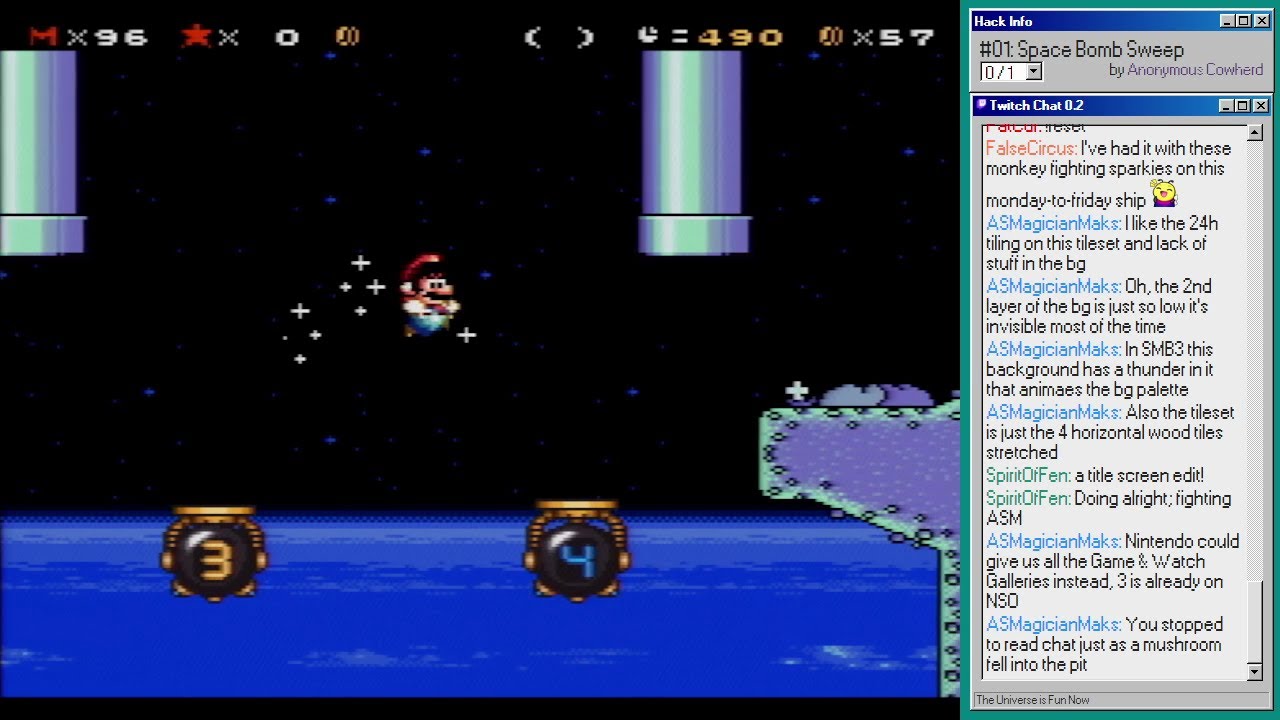The image size is (1280, 720).
Task: Click the username FalseCircus in chat
Action: (x=1031, y=148)
